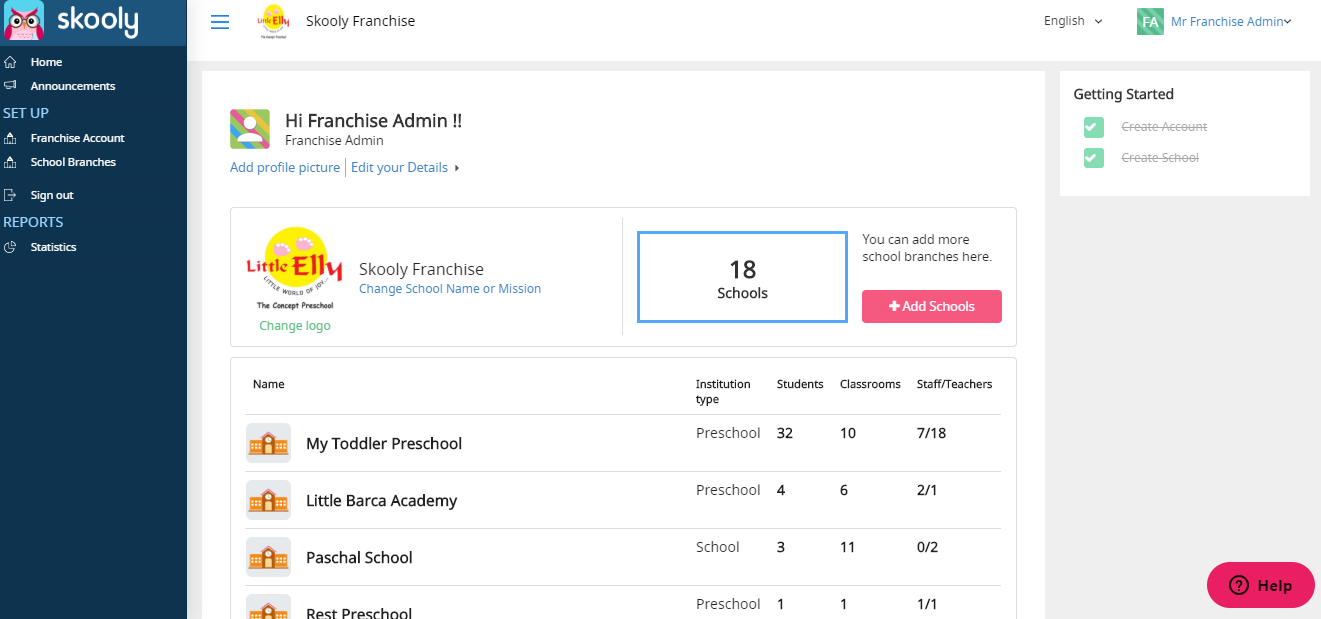
Task: Expand the Edit your Details arrow
Action: 457,168
